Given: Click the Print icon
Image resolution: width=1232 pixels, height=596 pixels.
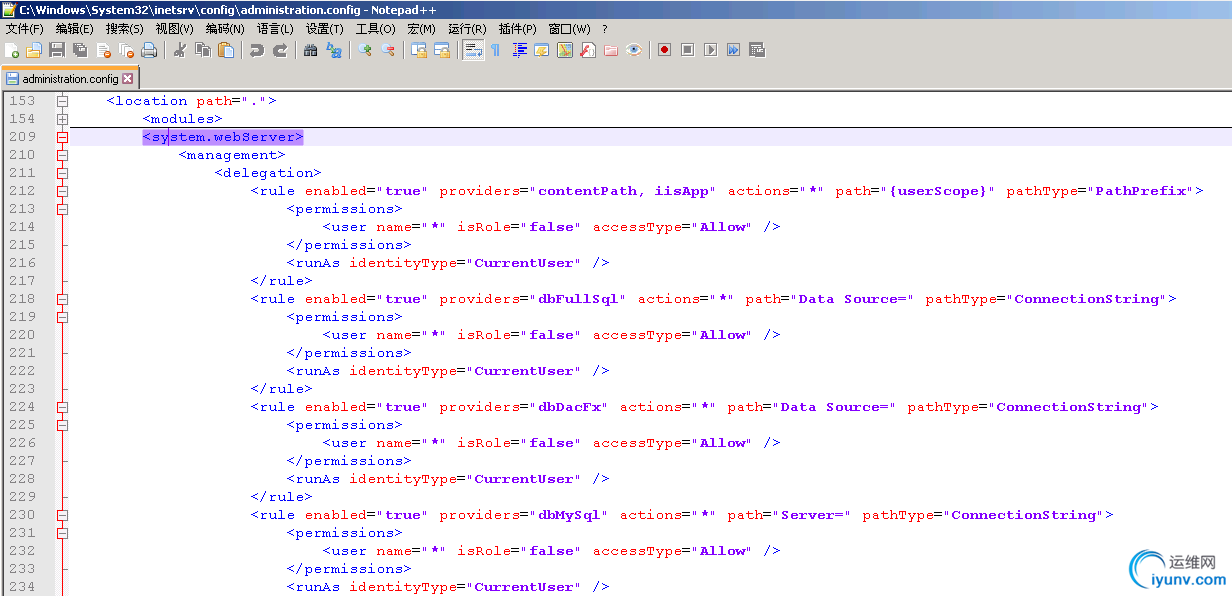Looking at the screenshot, I should pyautogui.click(x=149, y=50).
